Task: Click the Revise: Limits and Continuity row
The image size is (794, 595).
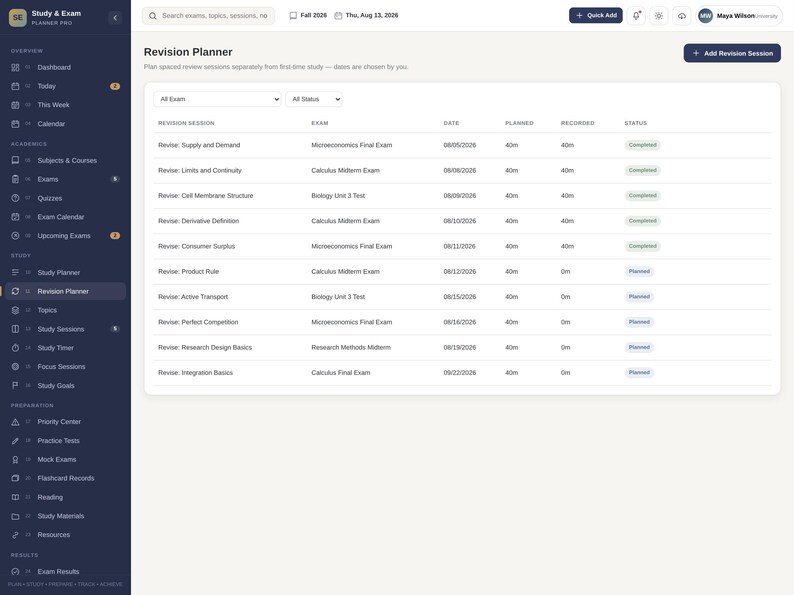Action: (x=462, y=171)
